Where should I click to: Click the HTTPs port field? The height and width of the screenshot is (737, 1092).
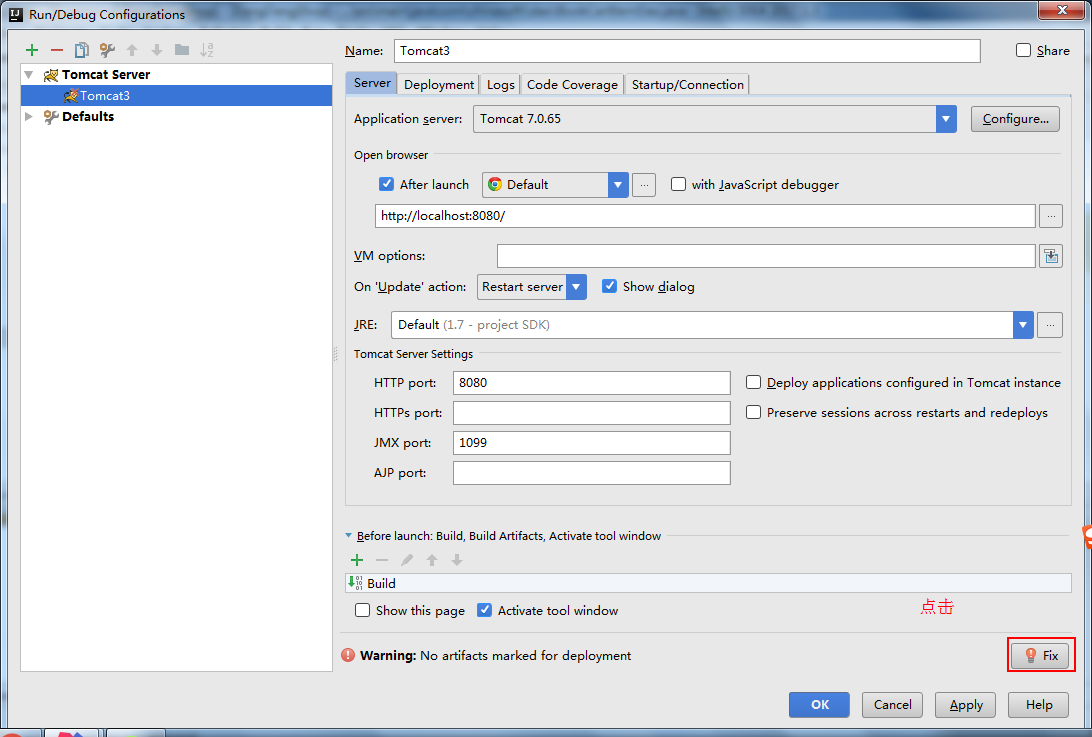point(592,412)
